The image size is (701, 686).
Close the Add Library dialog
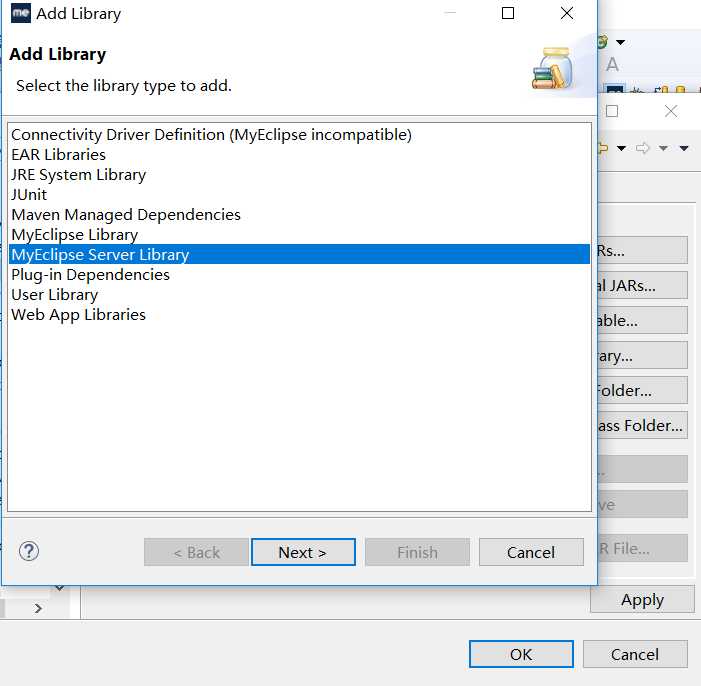pos(567,13)
